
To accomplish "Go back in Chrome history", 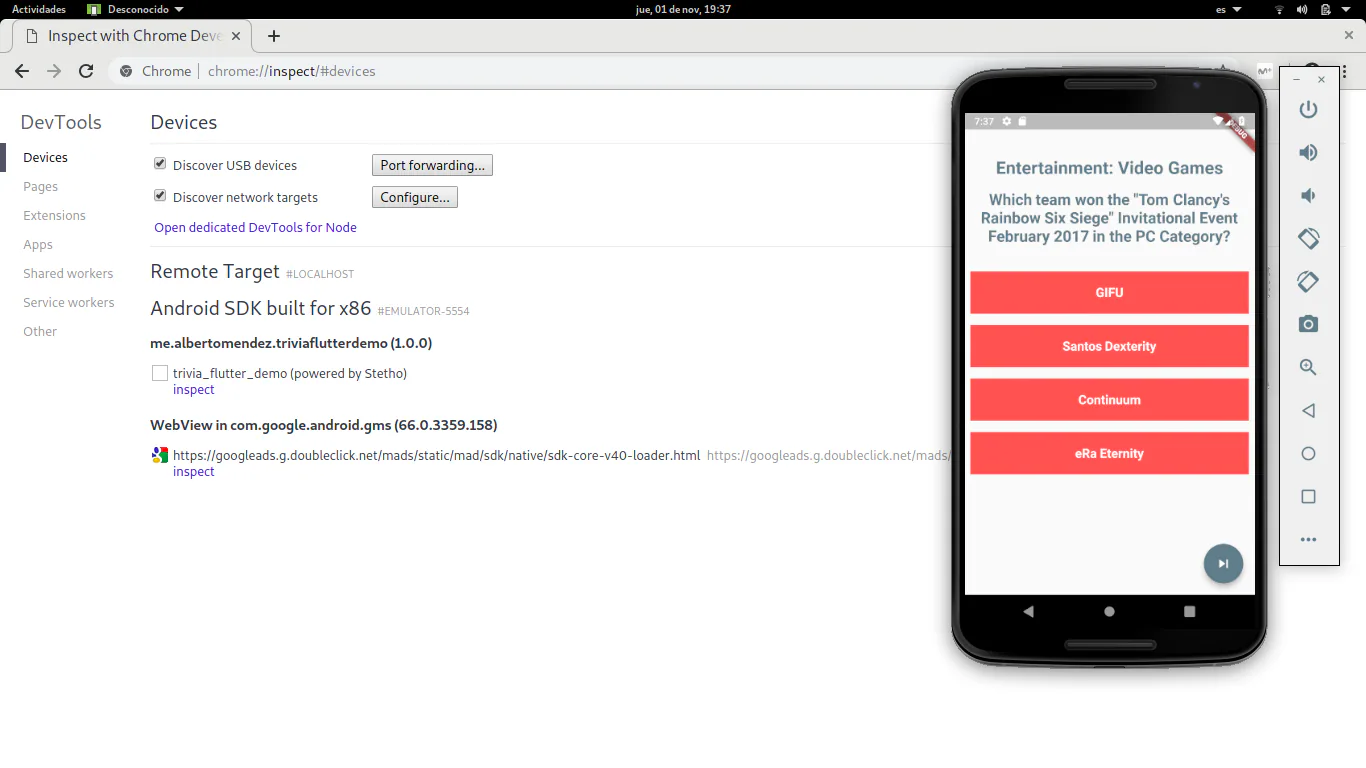I will [x=22, y=71].
